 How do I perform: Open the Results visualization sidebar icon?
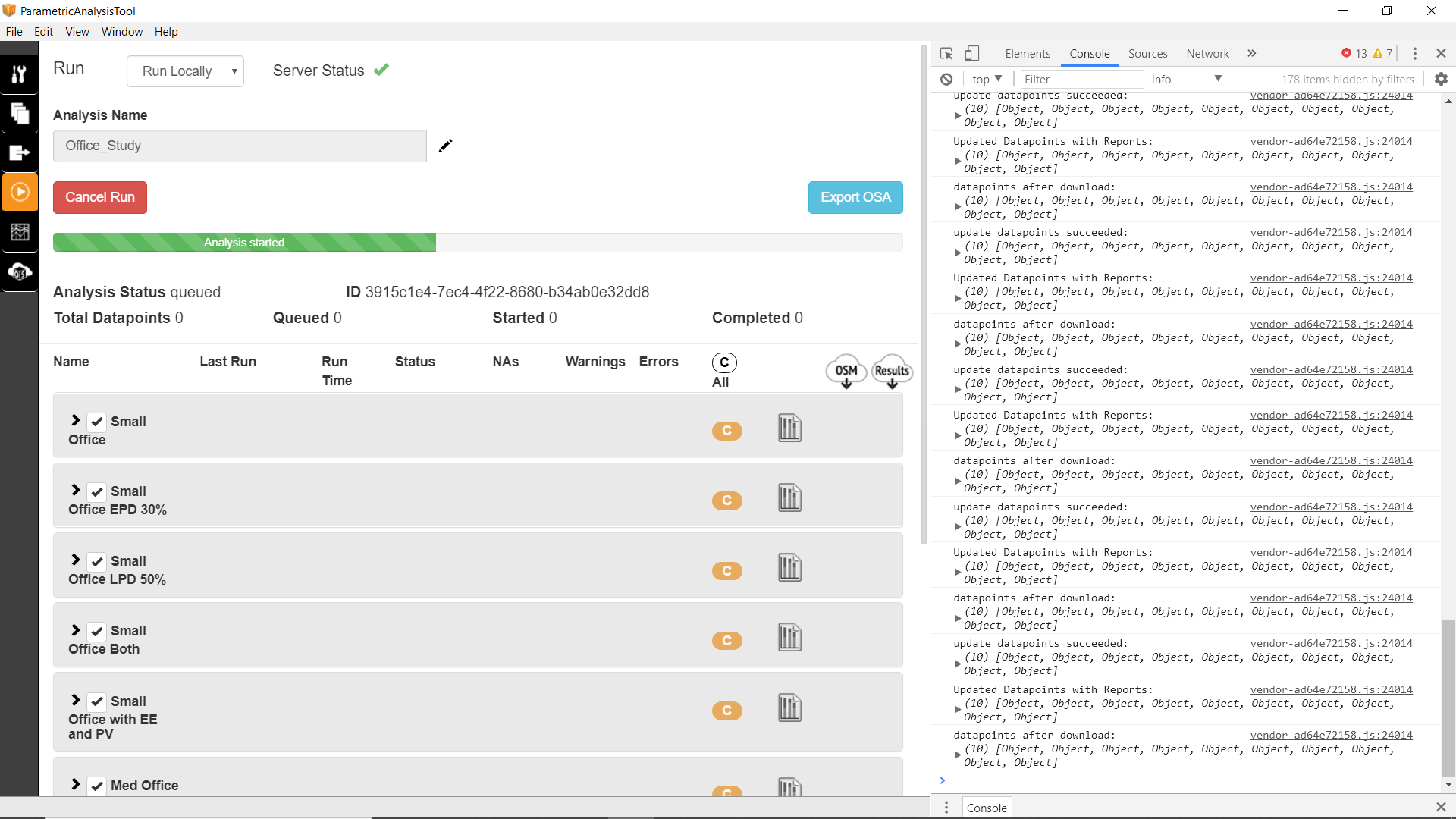click(x=20, y=232)
